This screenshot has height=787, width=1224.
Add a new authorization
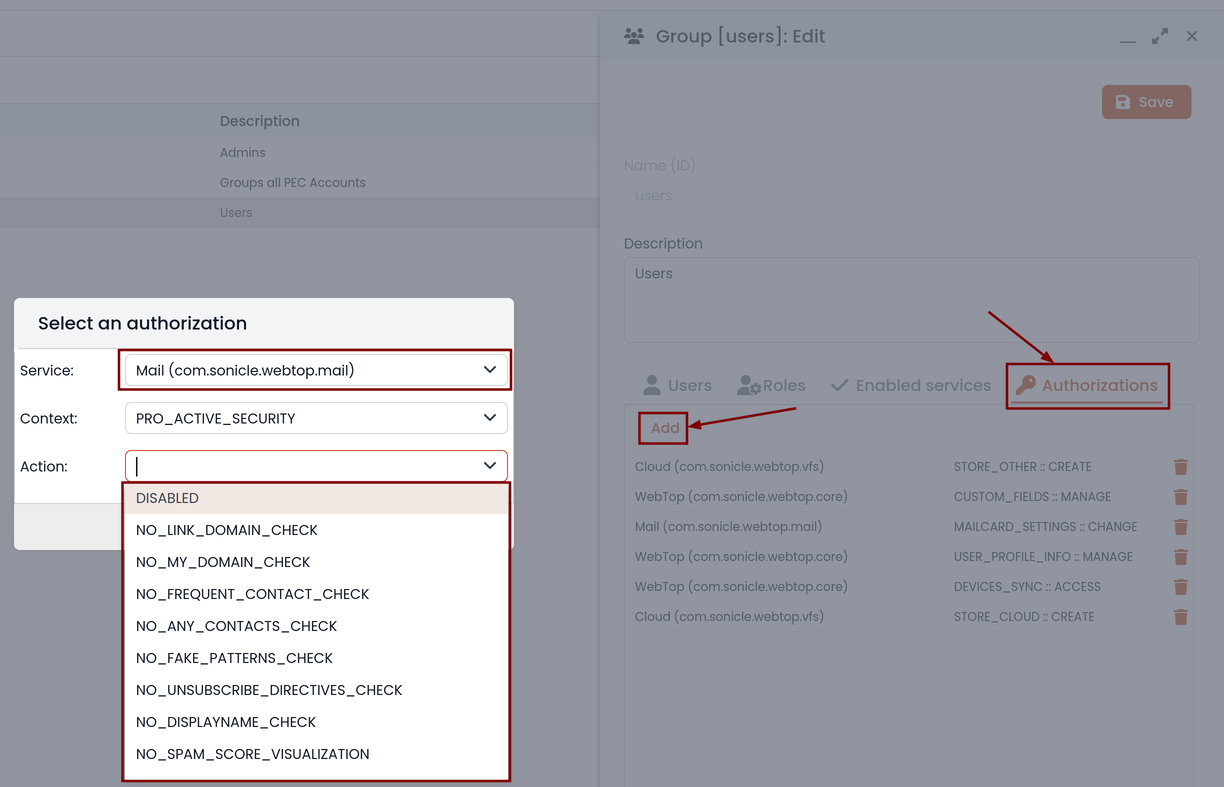(664, 428)
